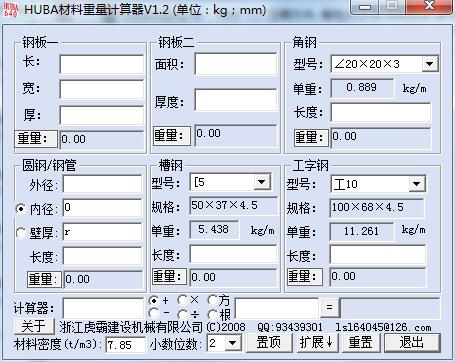Click the 钢板一 weight result 0.00
Image resolution: width=455 pixels, height=362 pixels.
(x=102, y=139)
